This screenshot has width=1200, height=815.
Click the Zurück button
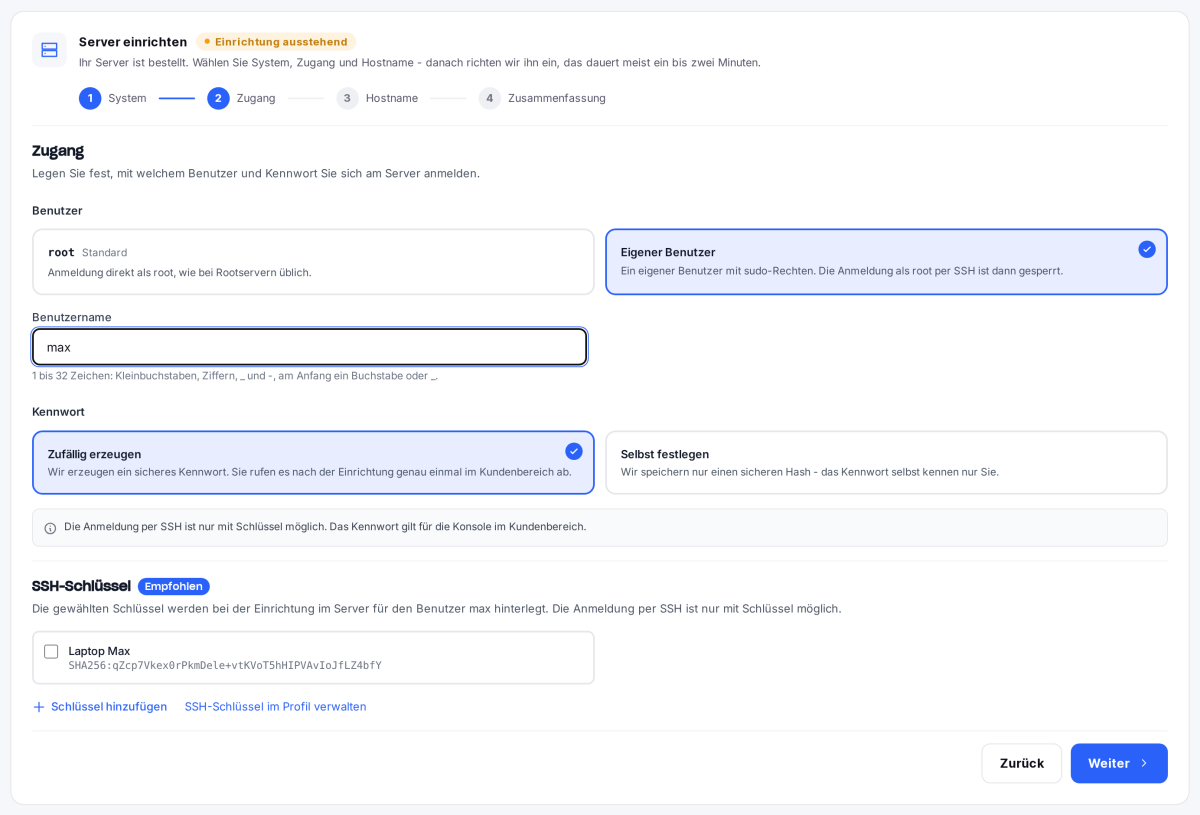[1022, 763]
